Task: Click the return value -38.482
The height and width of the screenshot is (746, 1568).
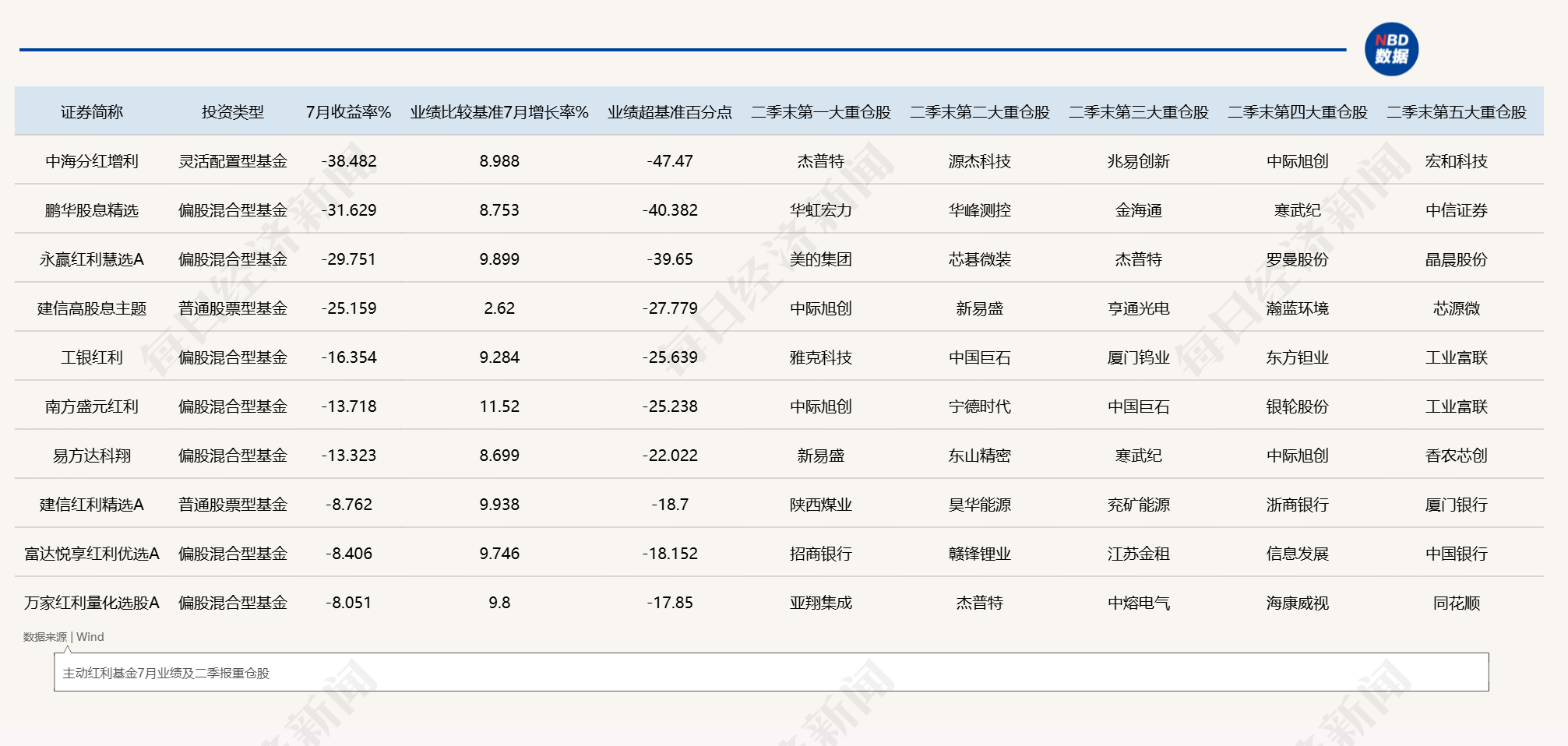Action: pos(349,161)
